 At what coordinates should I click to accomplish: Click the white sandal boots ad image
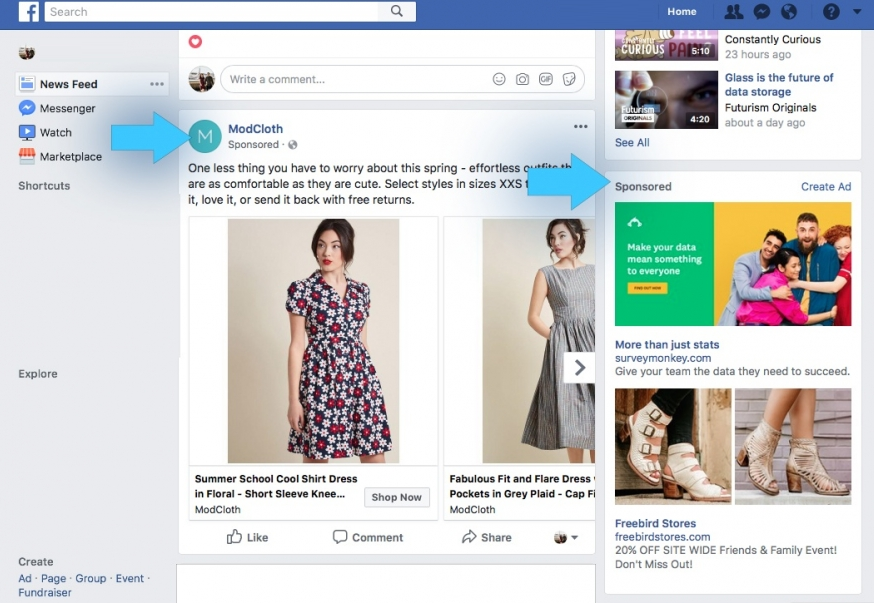click(x=673, y=446)
